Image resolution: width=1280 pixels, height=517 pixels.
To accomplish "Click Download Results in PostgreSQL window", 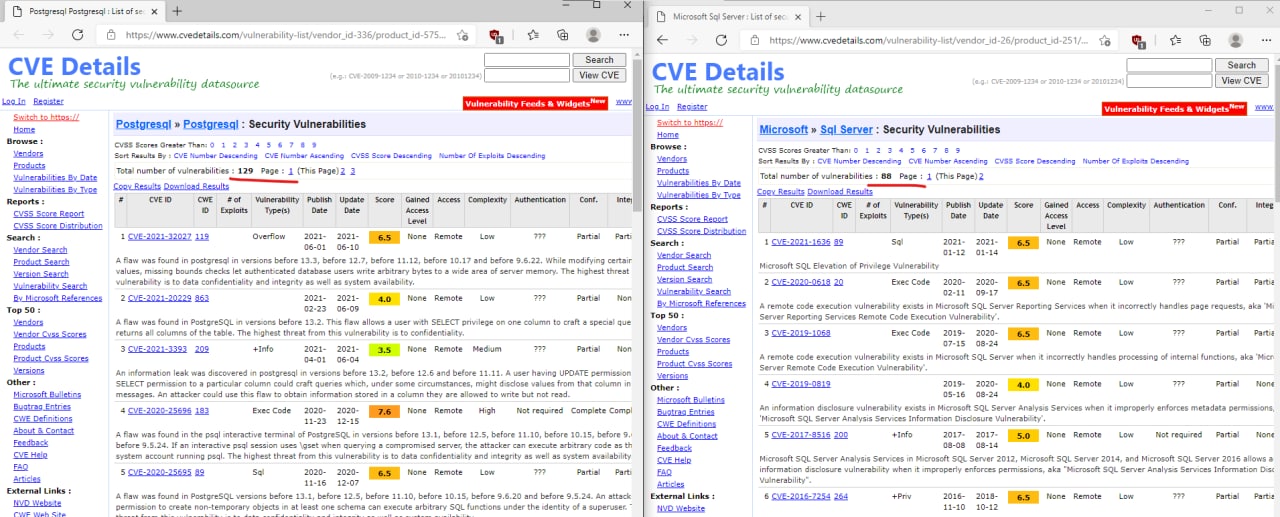I will click(x=196, y=186).
